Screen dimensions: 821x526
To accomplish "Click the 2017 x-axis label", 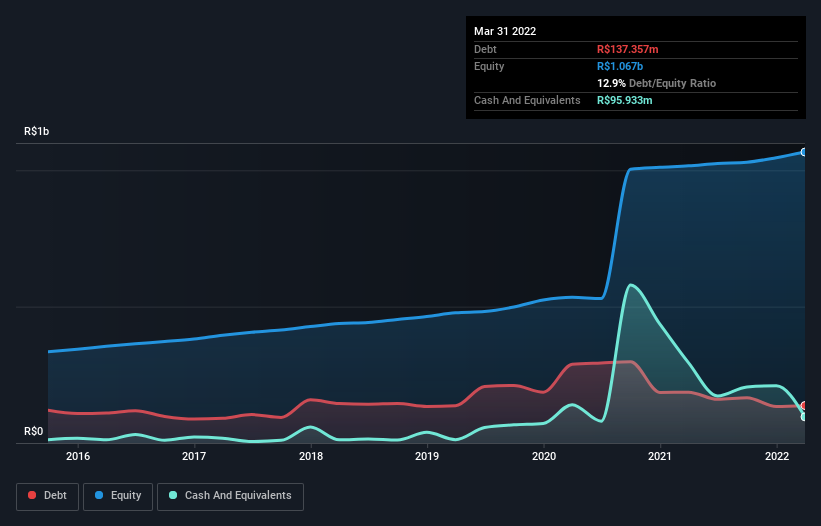I will tap(194, 456).
